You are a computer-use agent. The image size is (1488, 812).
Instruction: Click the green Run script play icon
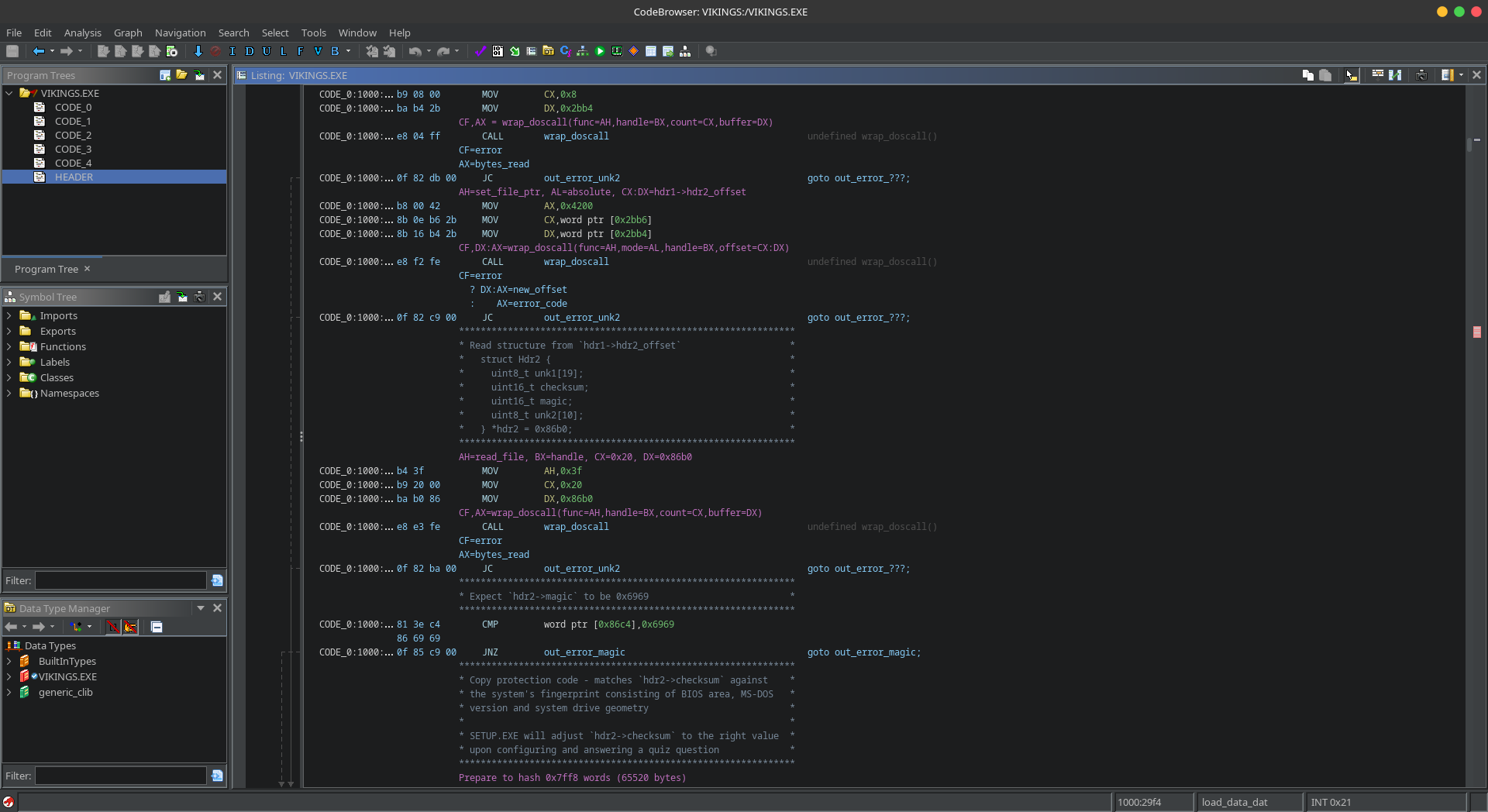pyautogui.click(x=600, y=51)
